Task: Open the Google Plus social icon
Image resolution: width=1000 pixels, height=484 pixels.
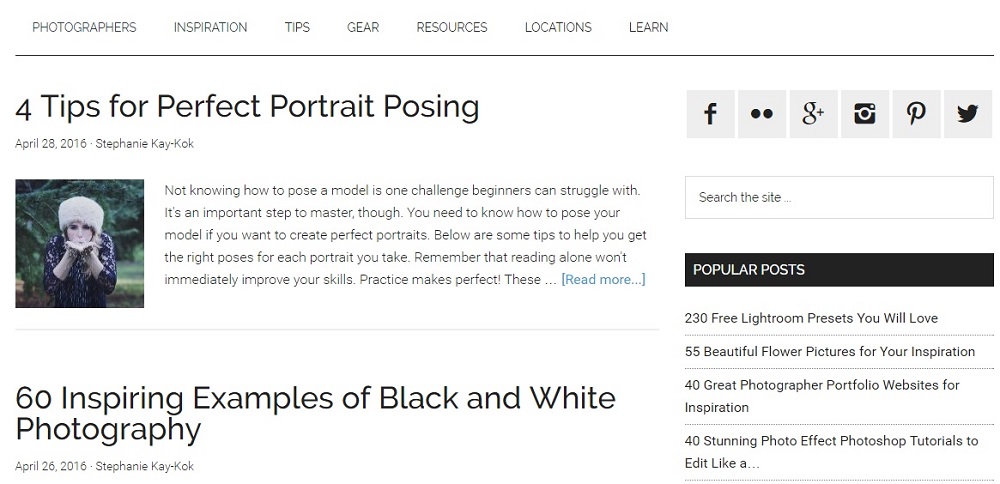Action: click(813, 114)
